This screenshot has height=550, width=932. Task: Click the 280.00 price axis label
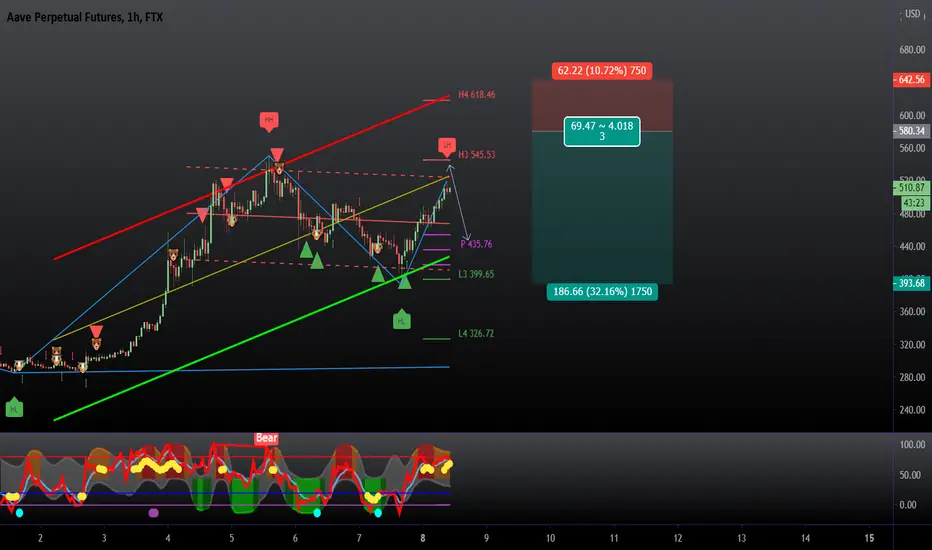pyautogui.click(x=912, y=378)
